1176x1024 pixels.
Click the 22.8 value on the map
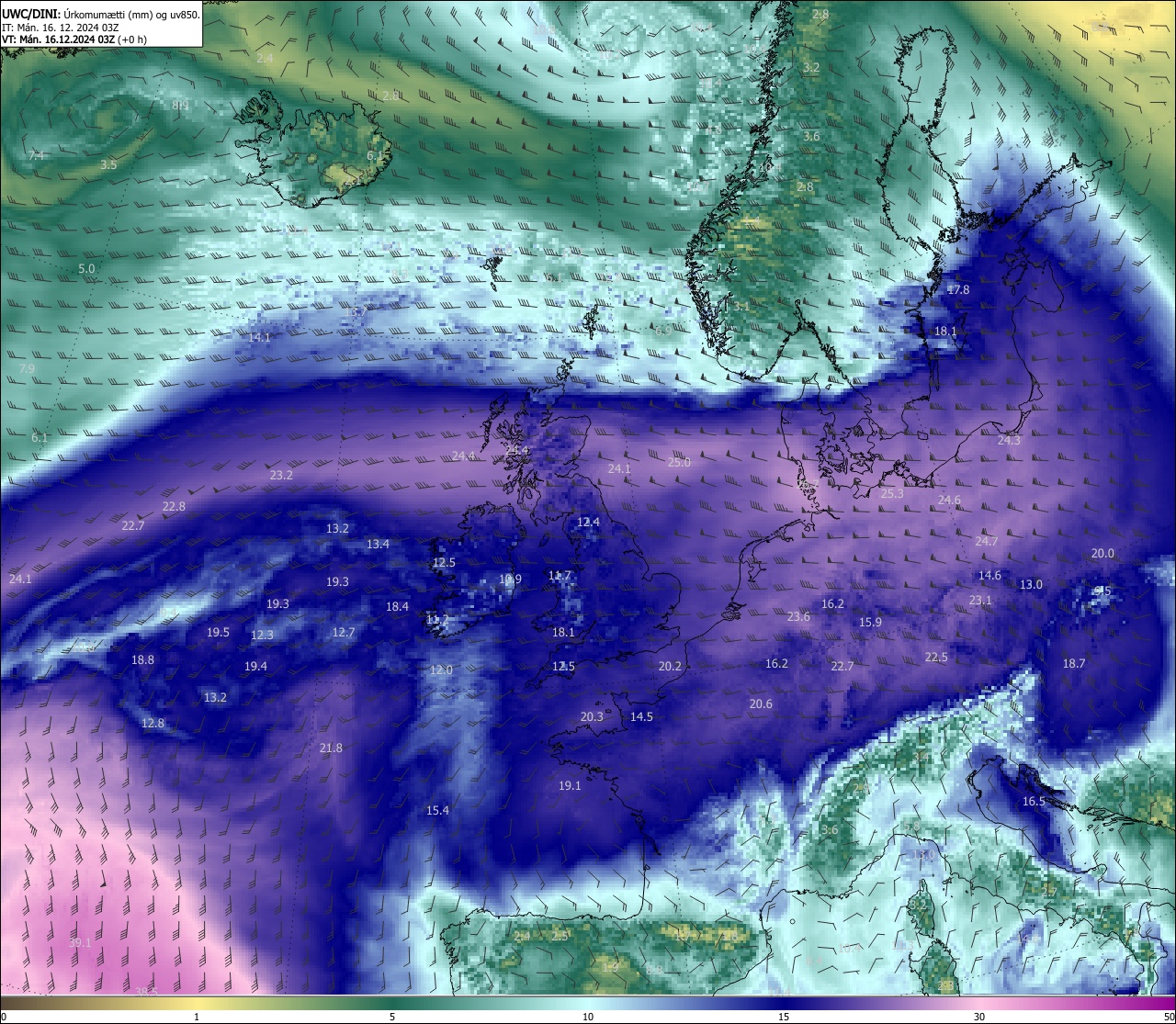coord(174,506)
